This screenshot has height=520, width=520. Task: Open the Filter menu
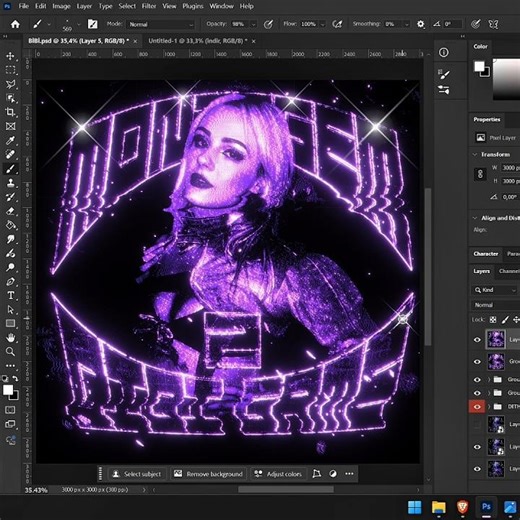pyautogui.click(x=149, y=6)
